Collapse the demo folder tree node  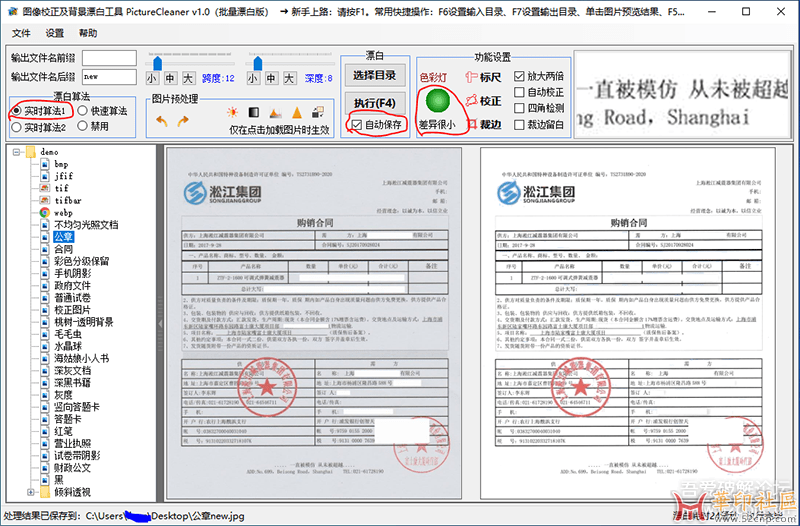point(17,152)
